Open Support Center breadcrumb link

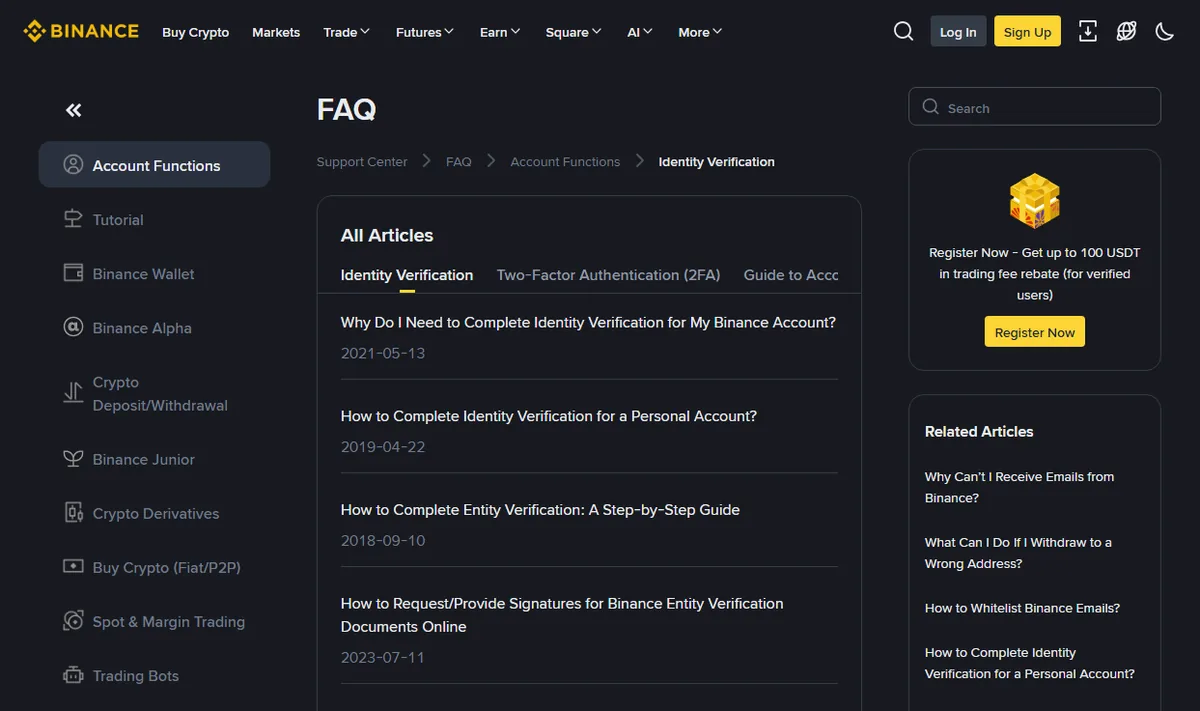coord(362,162)
